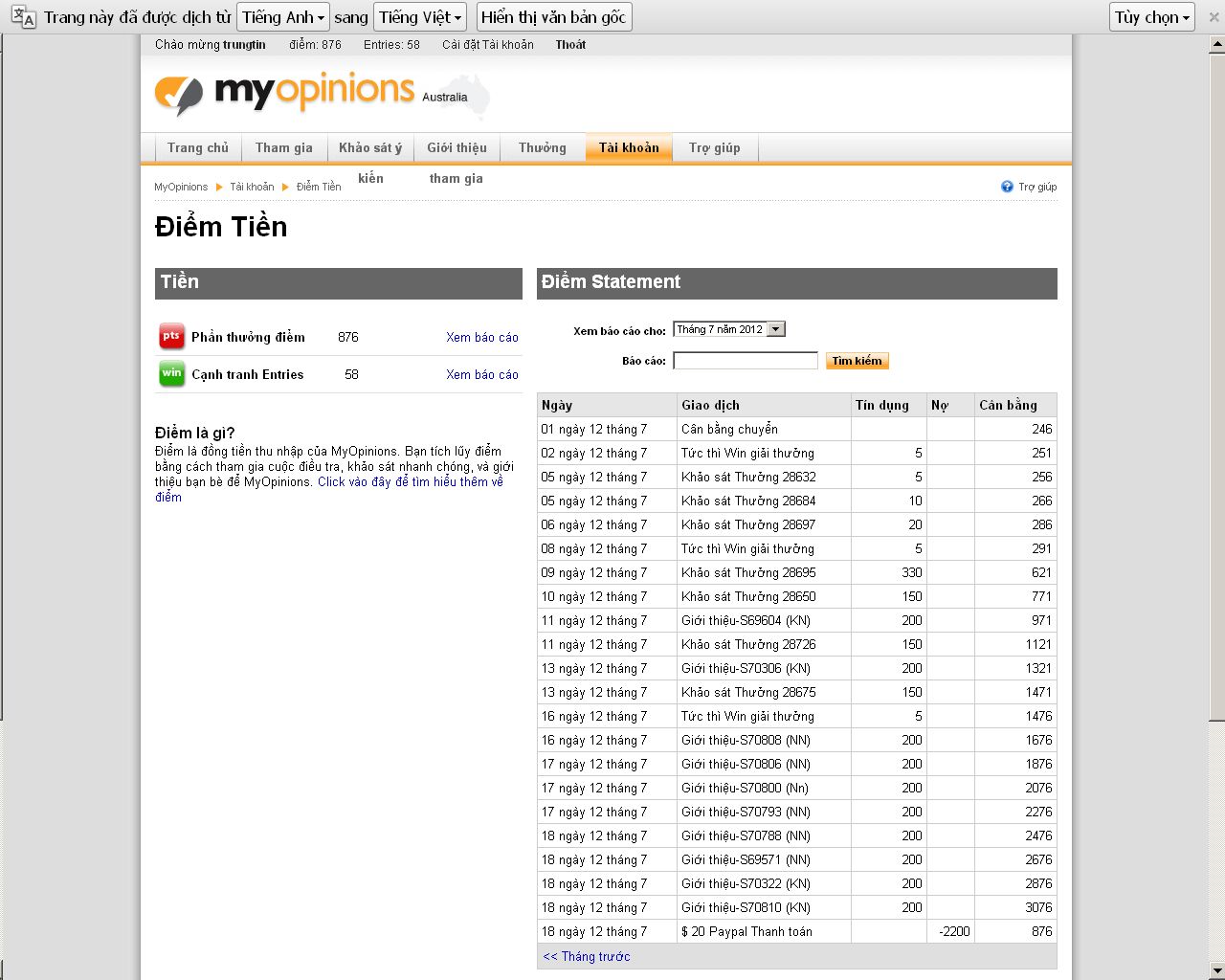The width and height of the screenshot is (1225, 980).
Task: Select the Cân bằng chuyển transaction row
Action: click(x=797, y=429)
